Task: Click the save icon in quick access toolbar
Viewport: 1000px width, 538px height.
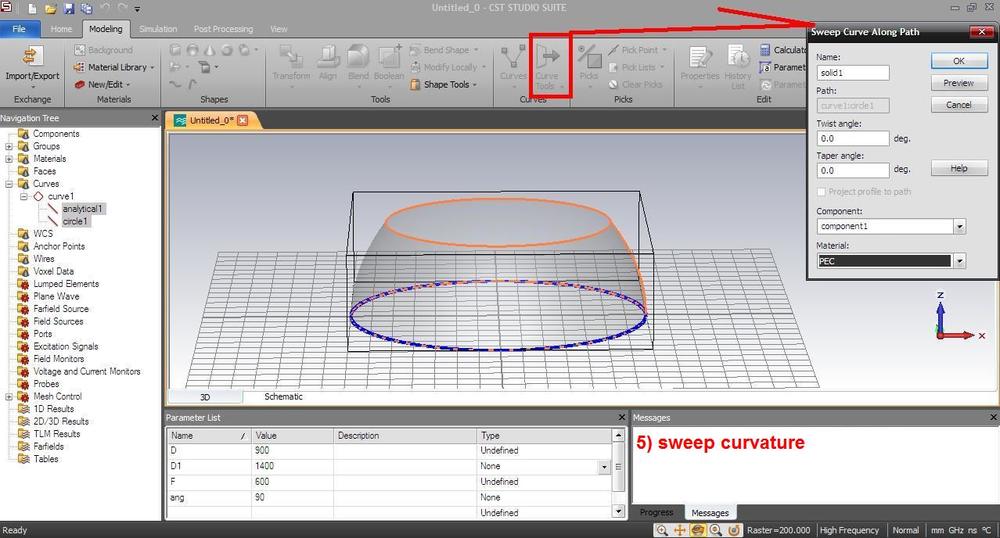Action: pos(68,9)
